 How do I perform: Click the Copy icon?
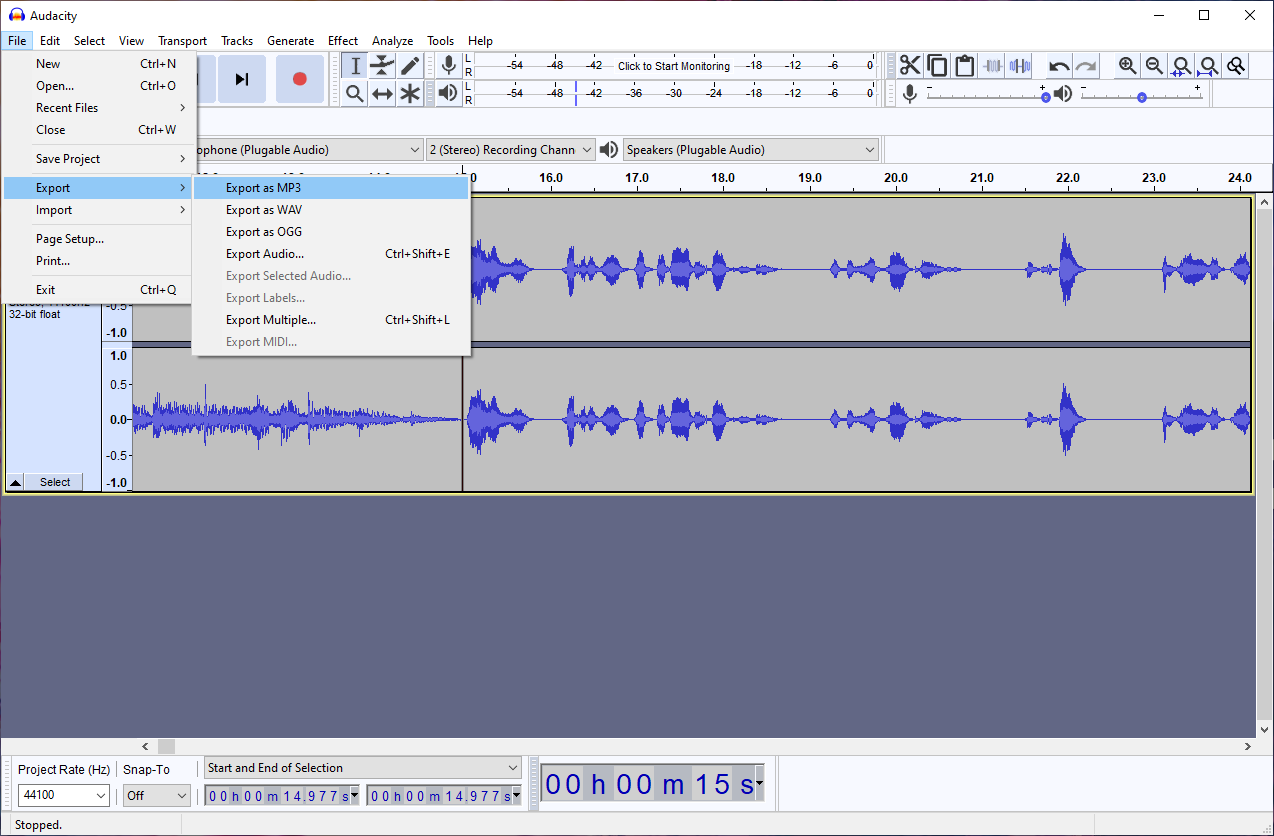(x=937, y=66)
